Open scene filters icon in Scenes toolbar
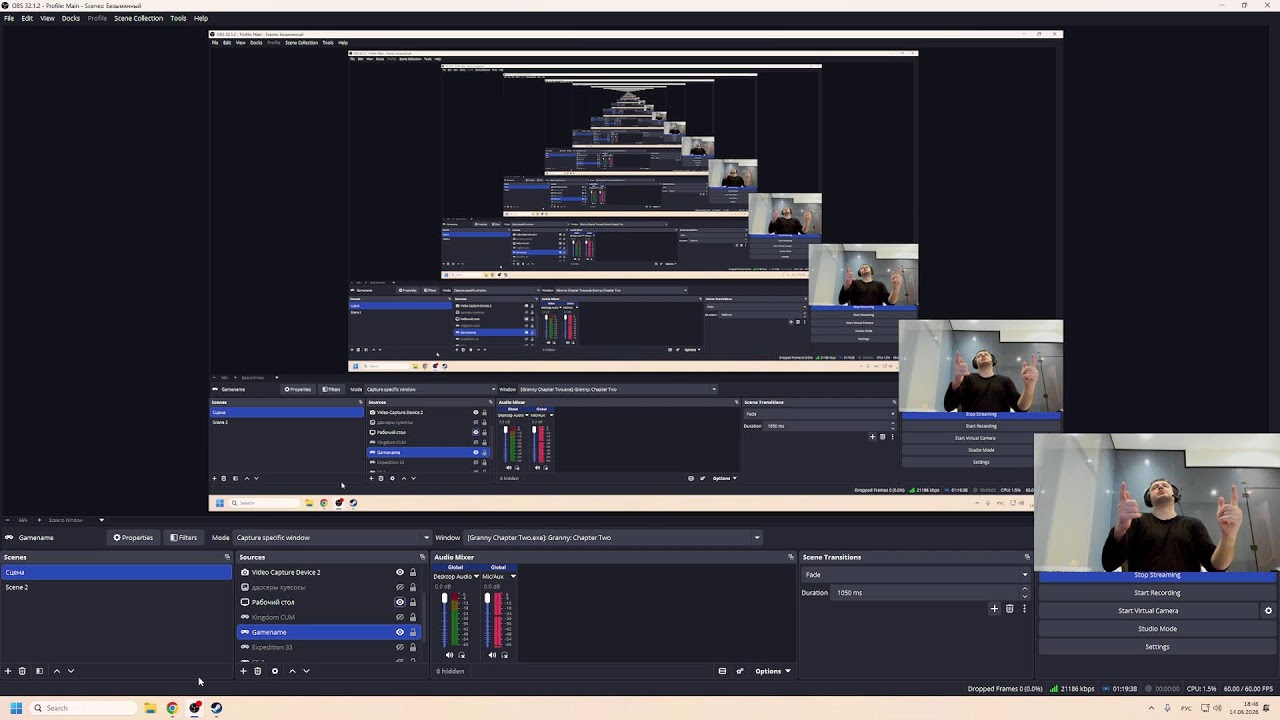 pyautogui.click(x=39, y=671)
